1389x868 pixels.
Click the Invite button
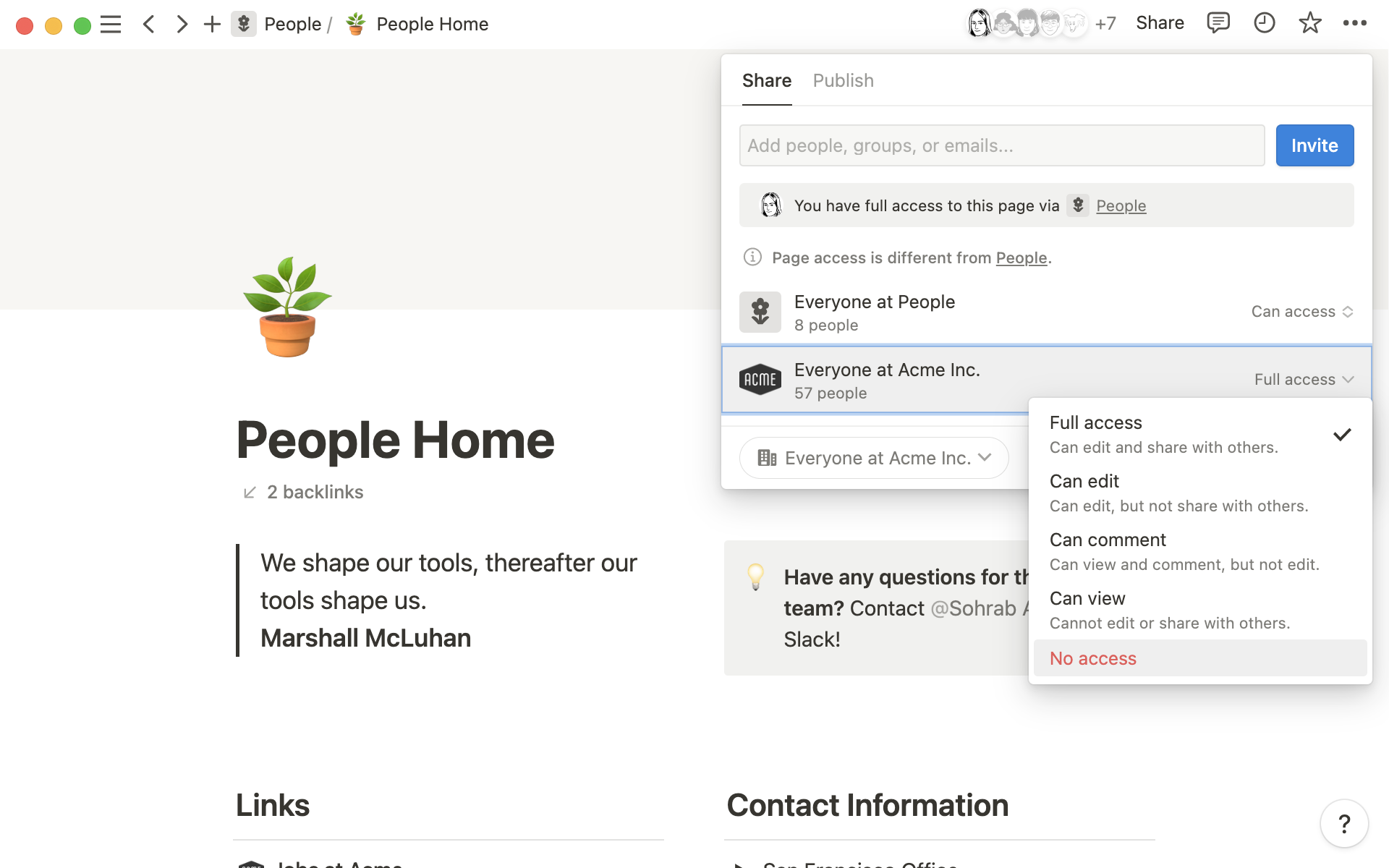click(1314, 145)
